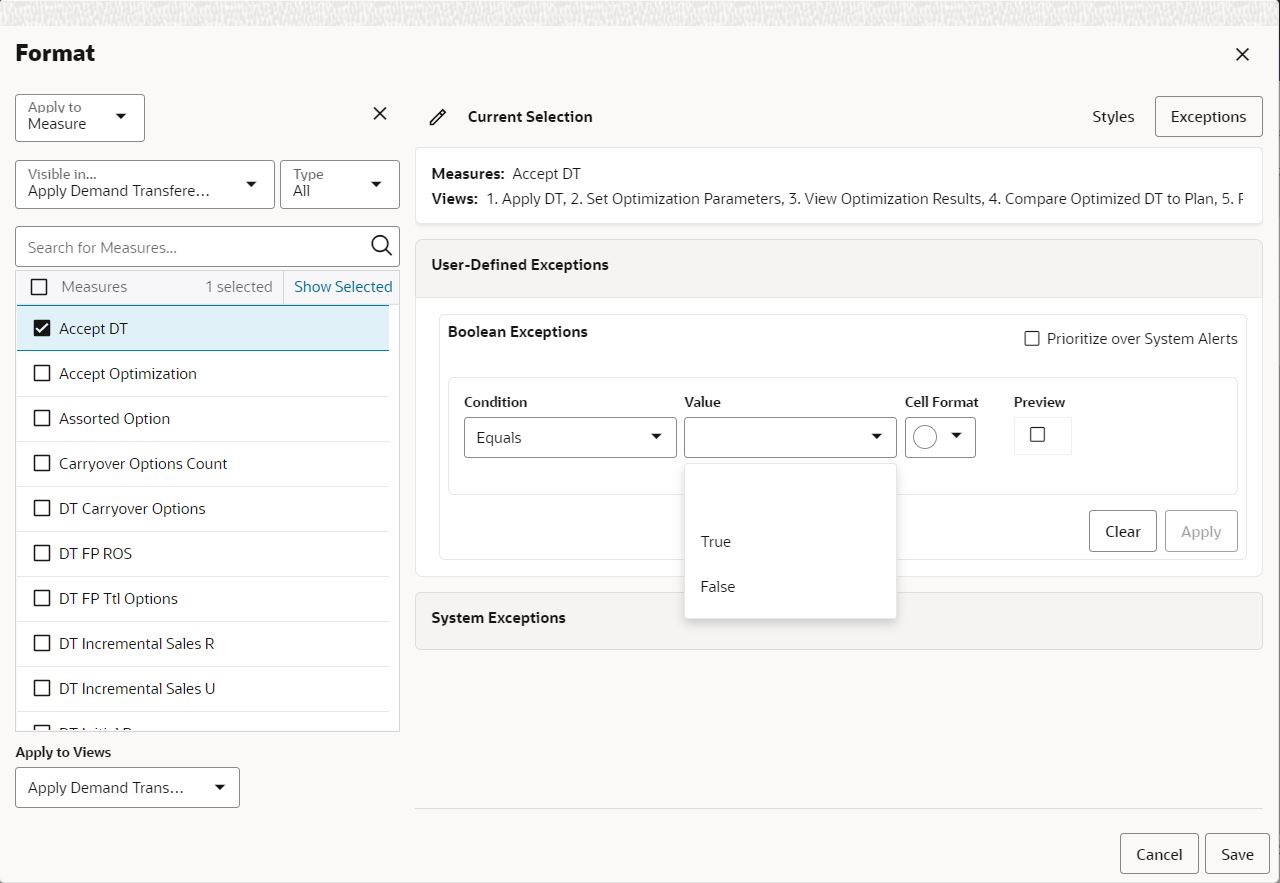Close the Format dialog with the X icon

1242,54
